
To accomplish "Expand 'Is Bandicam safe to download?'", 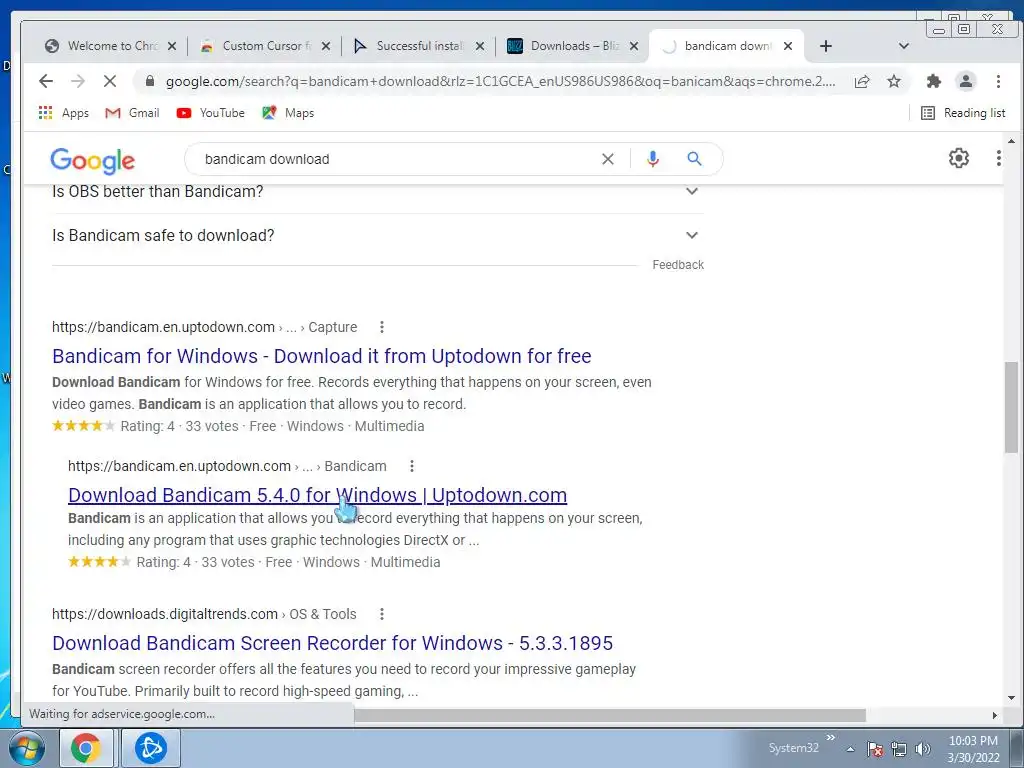I will [377, 235].
